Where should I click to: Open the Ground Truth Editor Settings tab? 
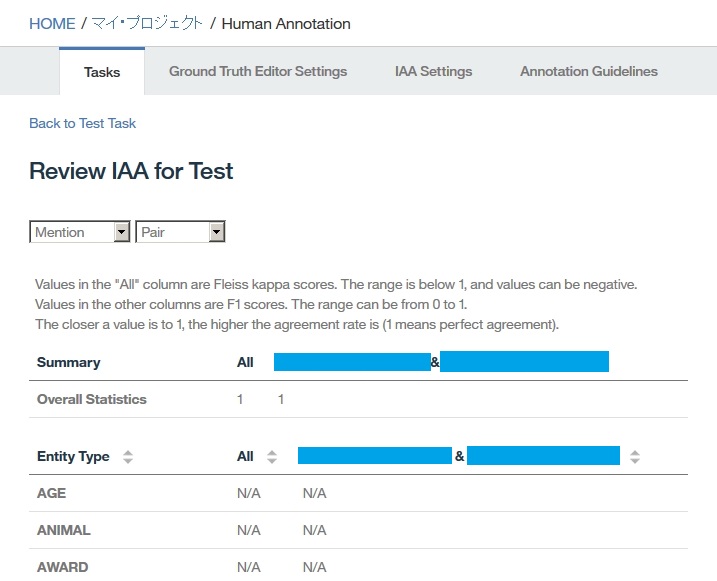pyautogui.click(x=258, y=72)
